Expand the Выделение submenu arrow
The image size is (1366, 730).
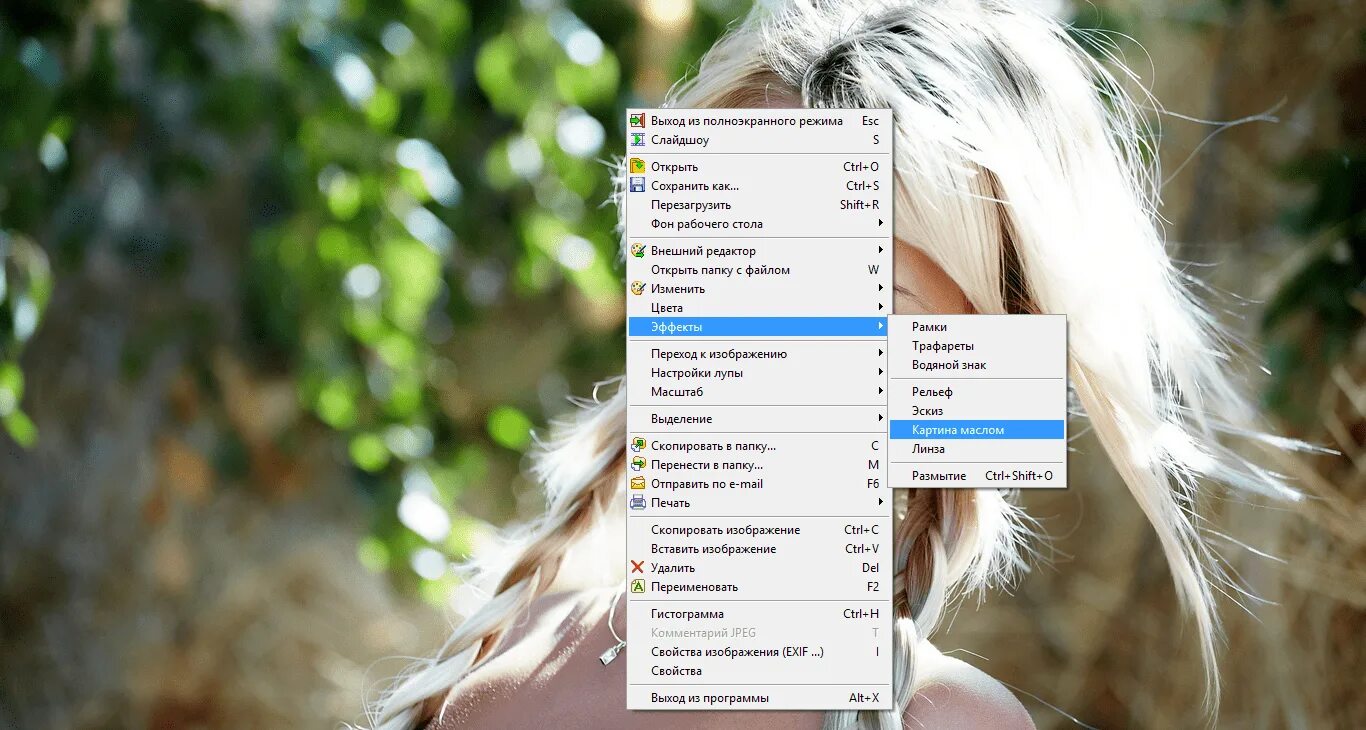pos(881,418)
